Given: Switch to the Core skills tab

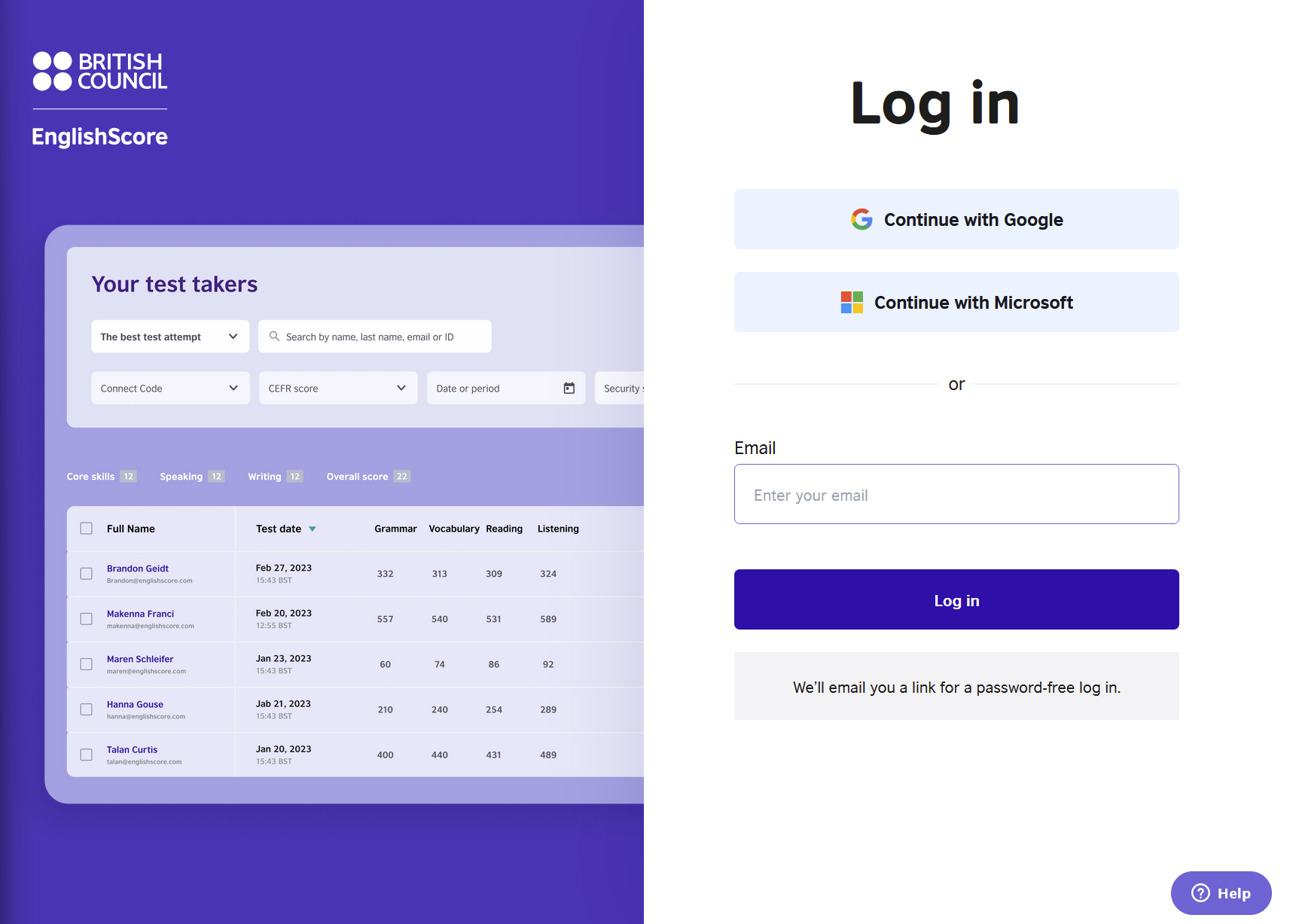Looking at the screenshot, I should (102, 477).
